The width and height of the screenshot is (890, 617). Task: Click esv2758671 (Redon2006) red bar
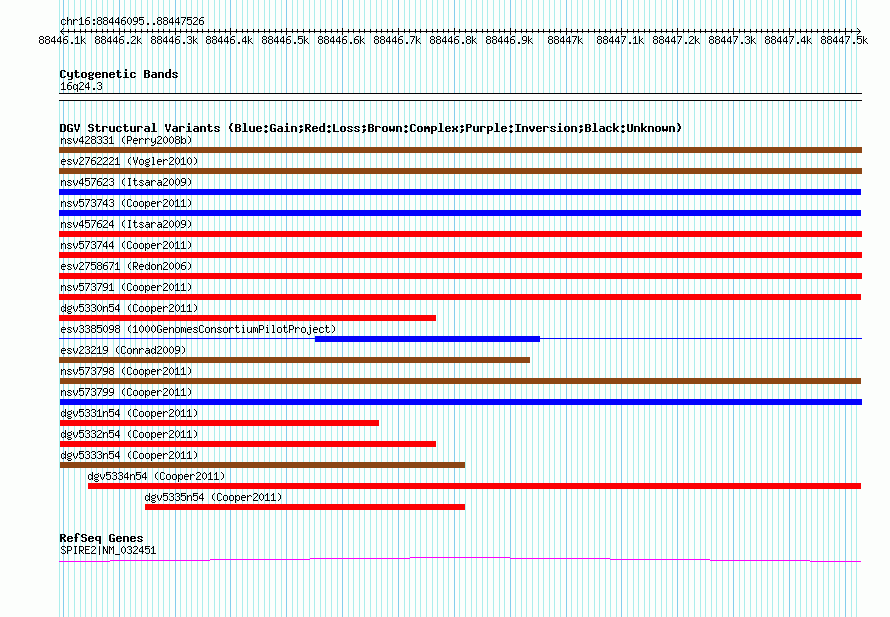coord(460,276)
